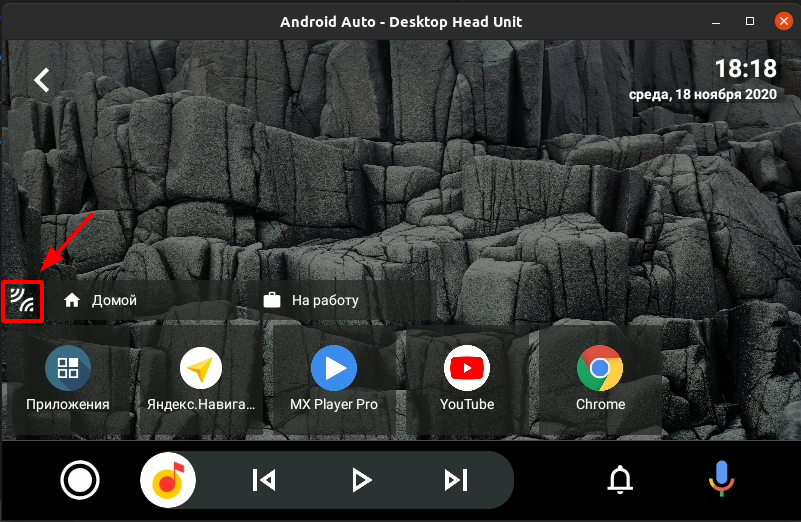This screenshot has width=801, height=522.
Task: Tap the wireless signal icon highlighted in red
Action: 23,300
